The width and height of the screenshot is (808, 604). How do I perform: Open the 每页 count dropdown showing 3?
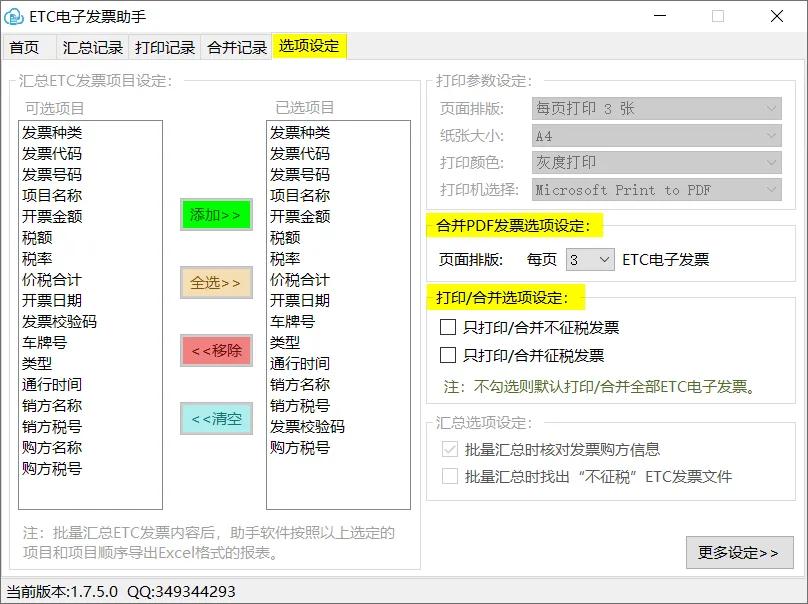(x=590, y=260)
